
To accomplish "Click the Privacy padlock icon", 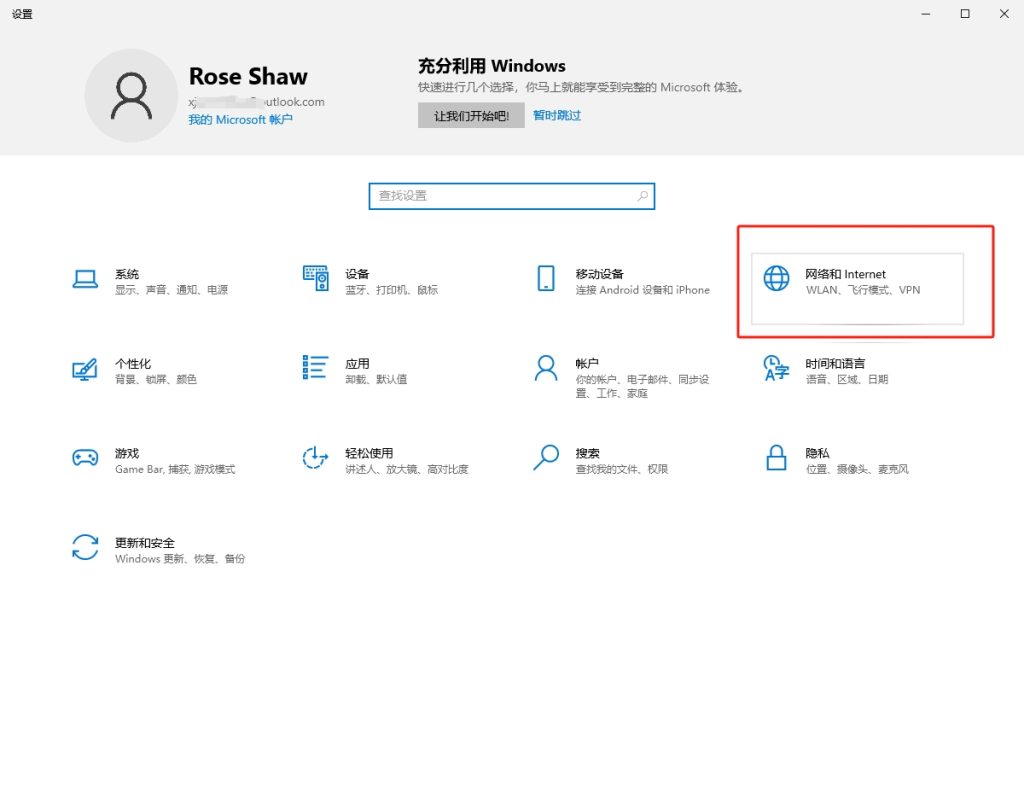I will [776, 457].
